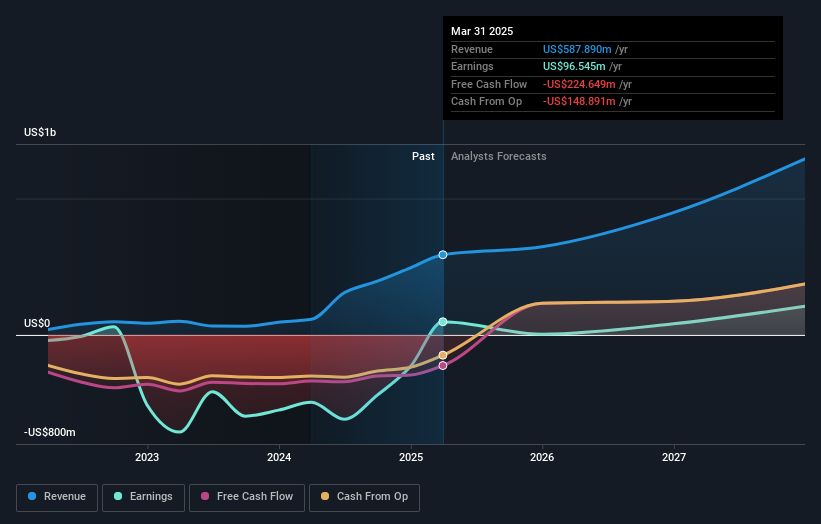Click the Cash From Op label in tooltip

[486, 102]
